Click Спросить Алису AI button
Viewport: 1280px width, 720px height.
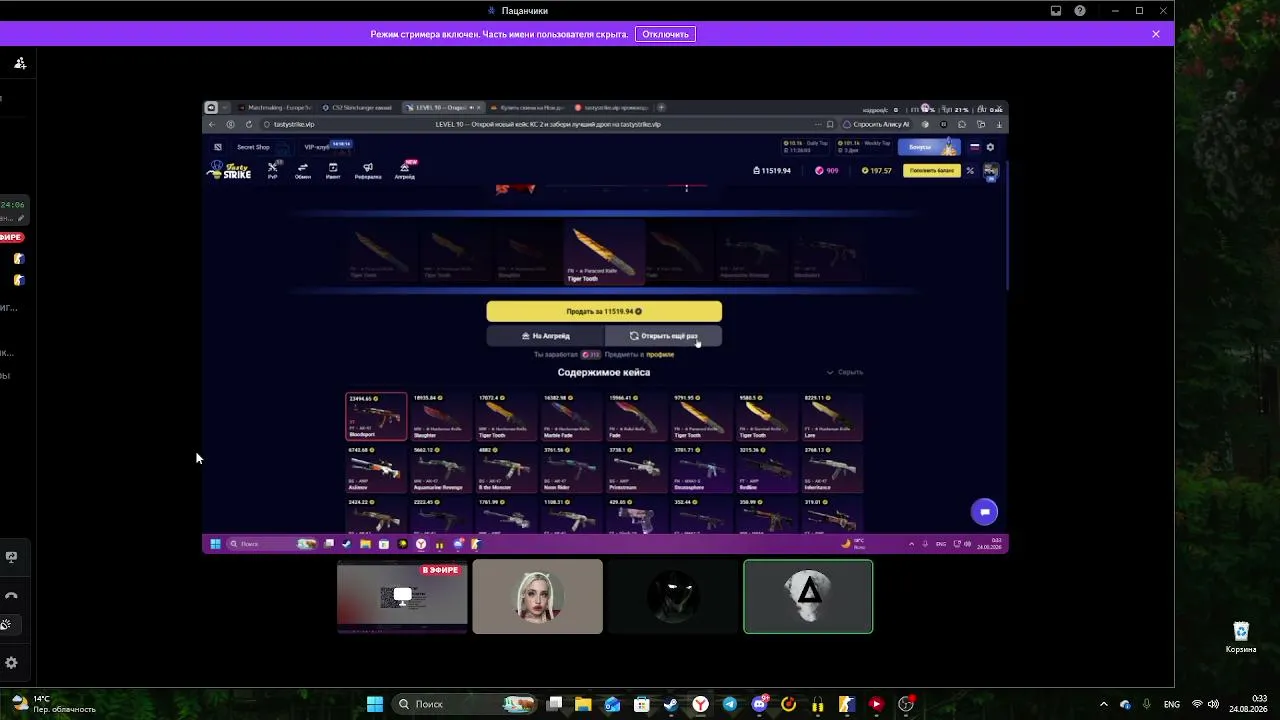tap(877, 124)
